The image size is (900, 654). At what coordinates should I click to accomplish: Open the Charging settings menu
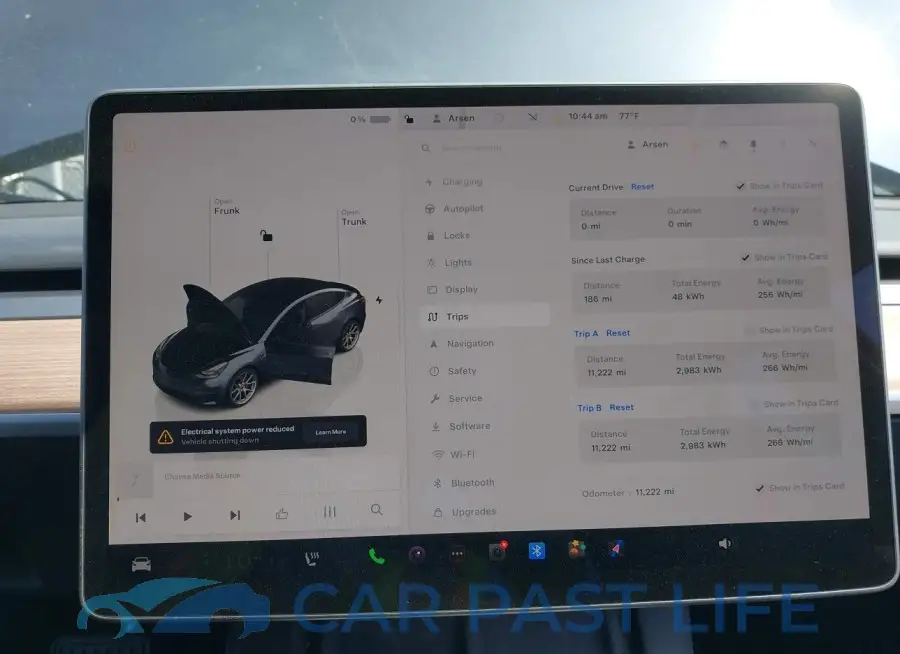tap(454, 181)
